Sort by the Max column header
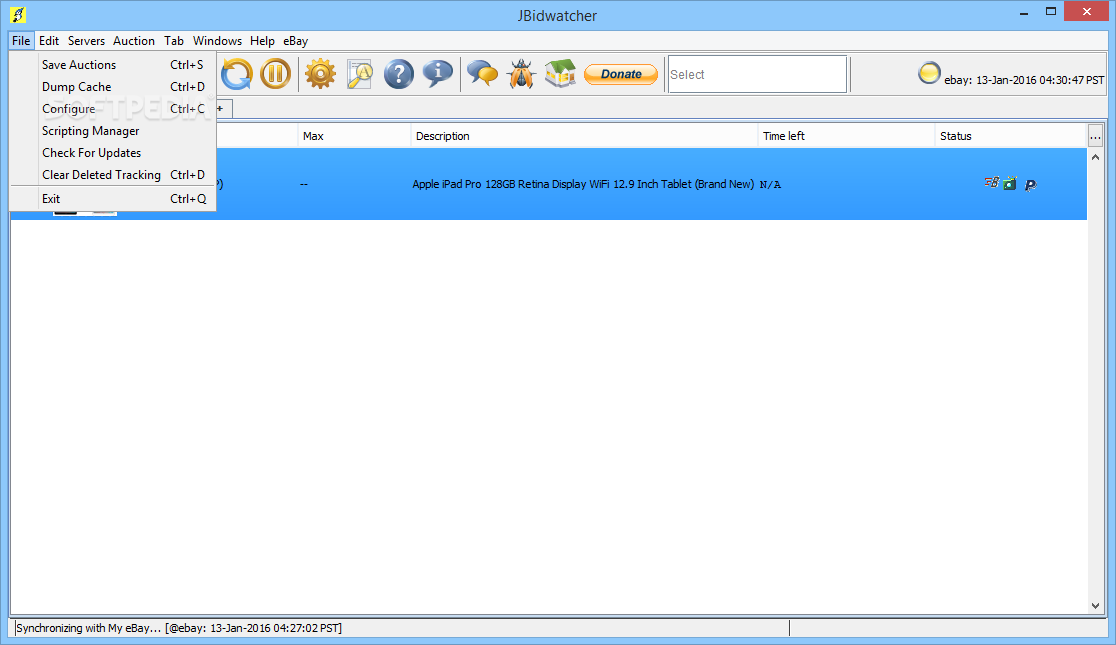This screenshot has width=1116, height=645. click(x=354, y=136)
